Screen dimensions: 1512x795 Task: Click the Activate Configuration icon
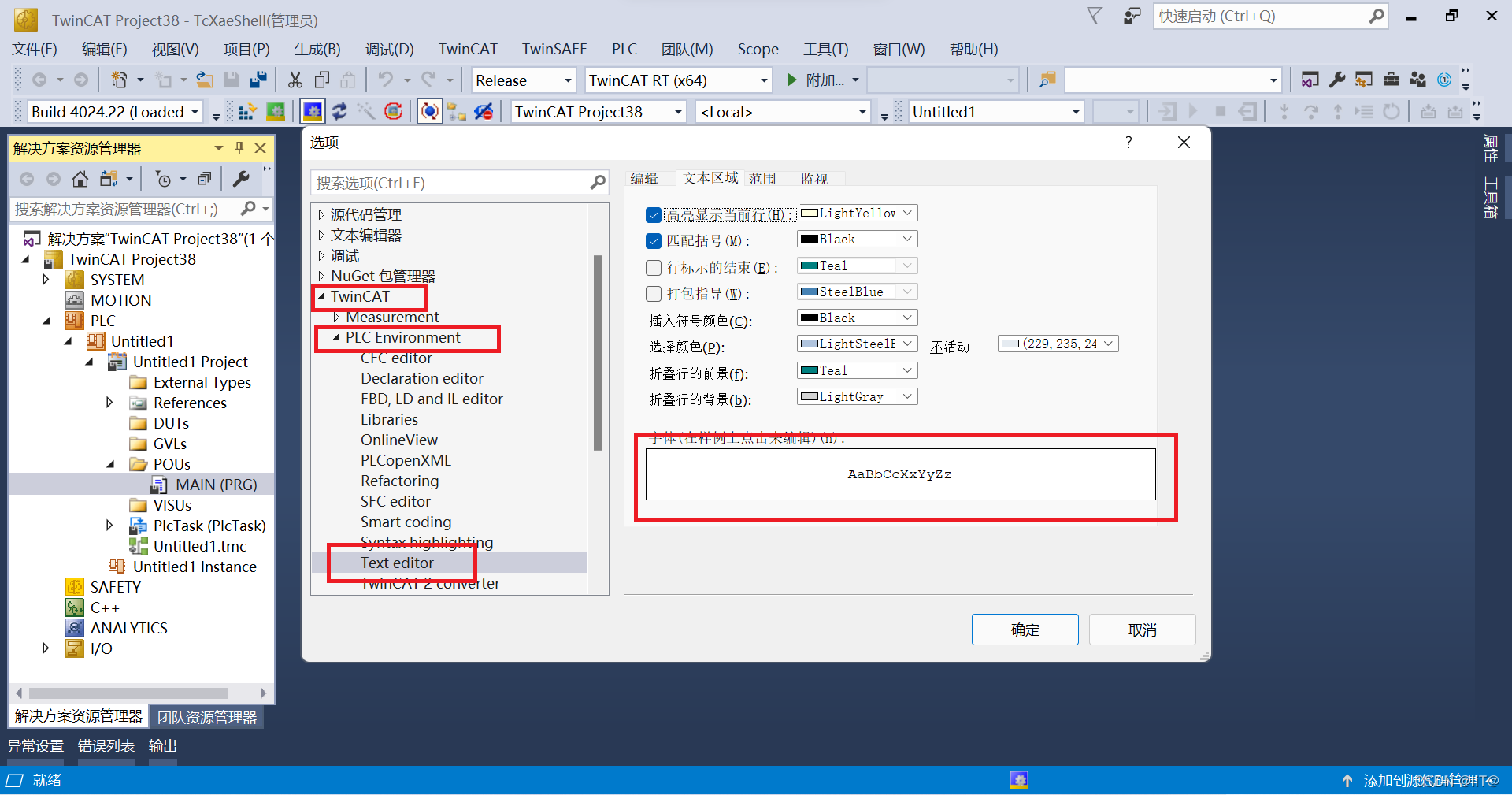click(x=246, y=112)
